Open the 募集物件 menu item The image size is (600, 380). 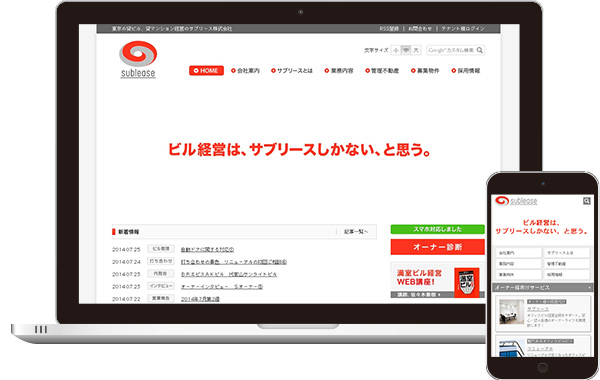tap(425, 70)
